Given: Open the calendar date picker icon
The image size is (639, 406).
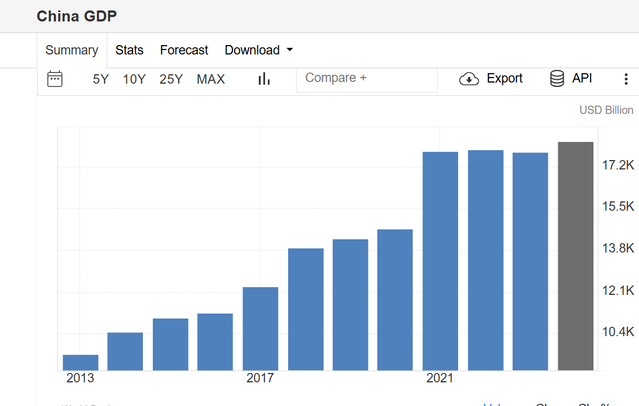Looking at the screenshot, I should pos(55,79).
